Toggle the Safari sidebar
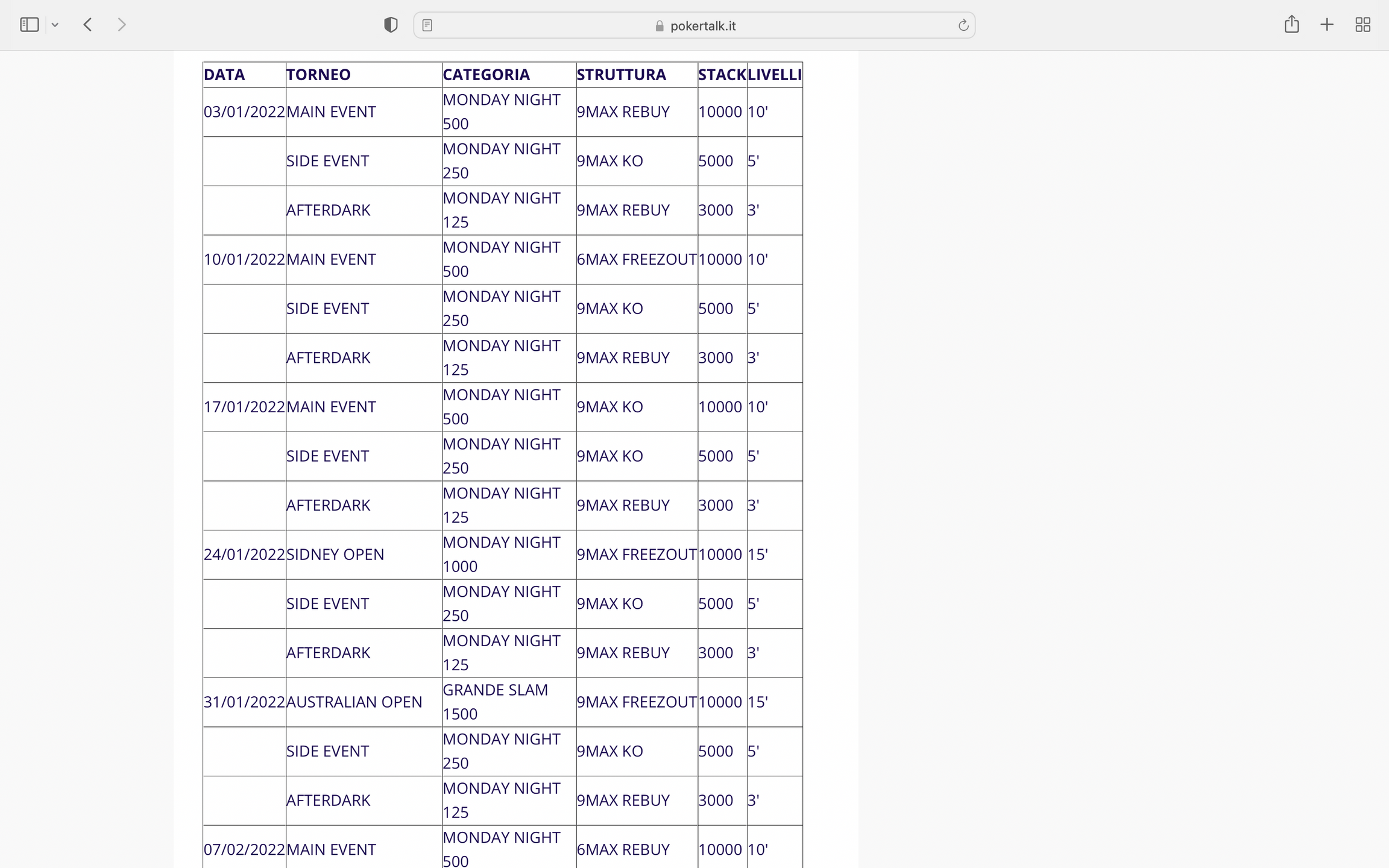This screenshot has height=868, width=1389. click(x=29, y=25)
